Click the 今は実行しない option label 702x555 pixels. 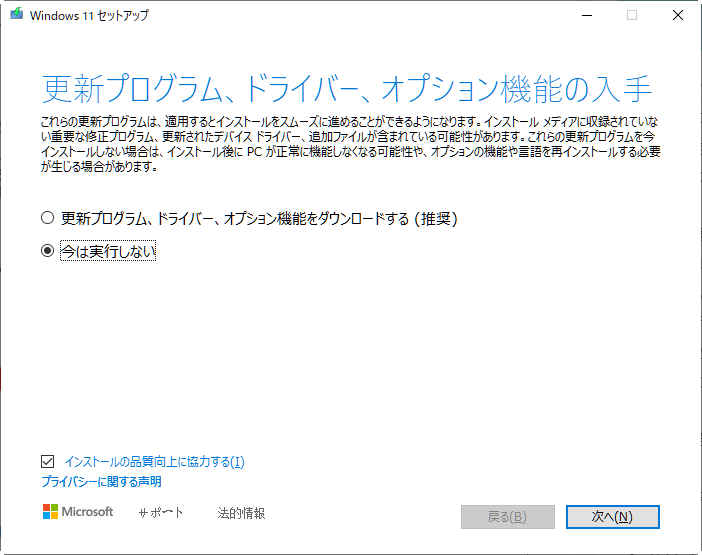click(108, 252)
